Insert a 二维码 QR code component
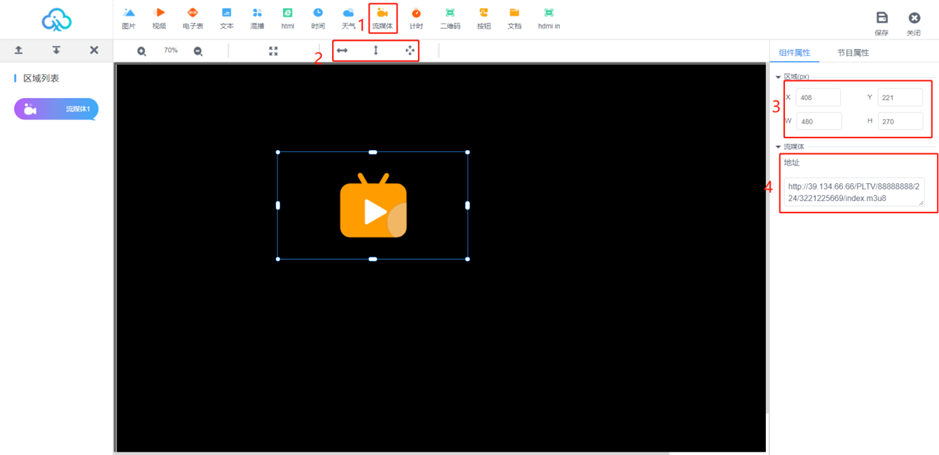Viewport: 939px width, 455px height. pyautogui.click(x=449, y=18)
